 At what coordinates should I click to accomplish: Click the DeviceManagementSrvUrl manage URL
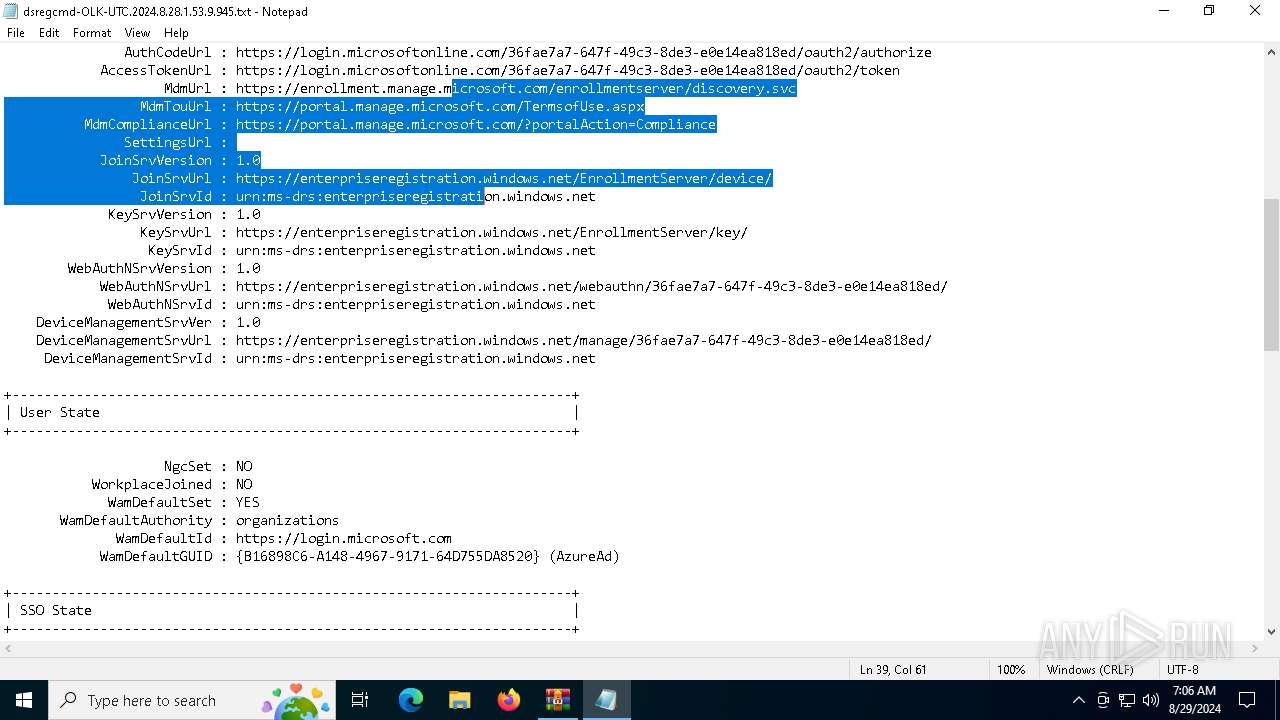tap(584, 340)
